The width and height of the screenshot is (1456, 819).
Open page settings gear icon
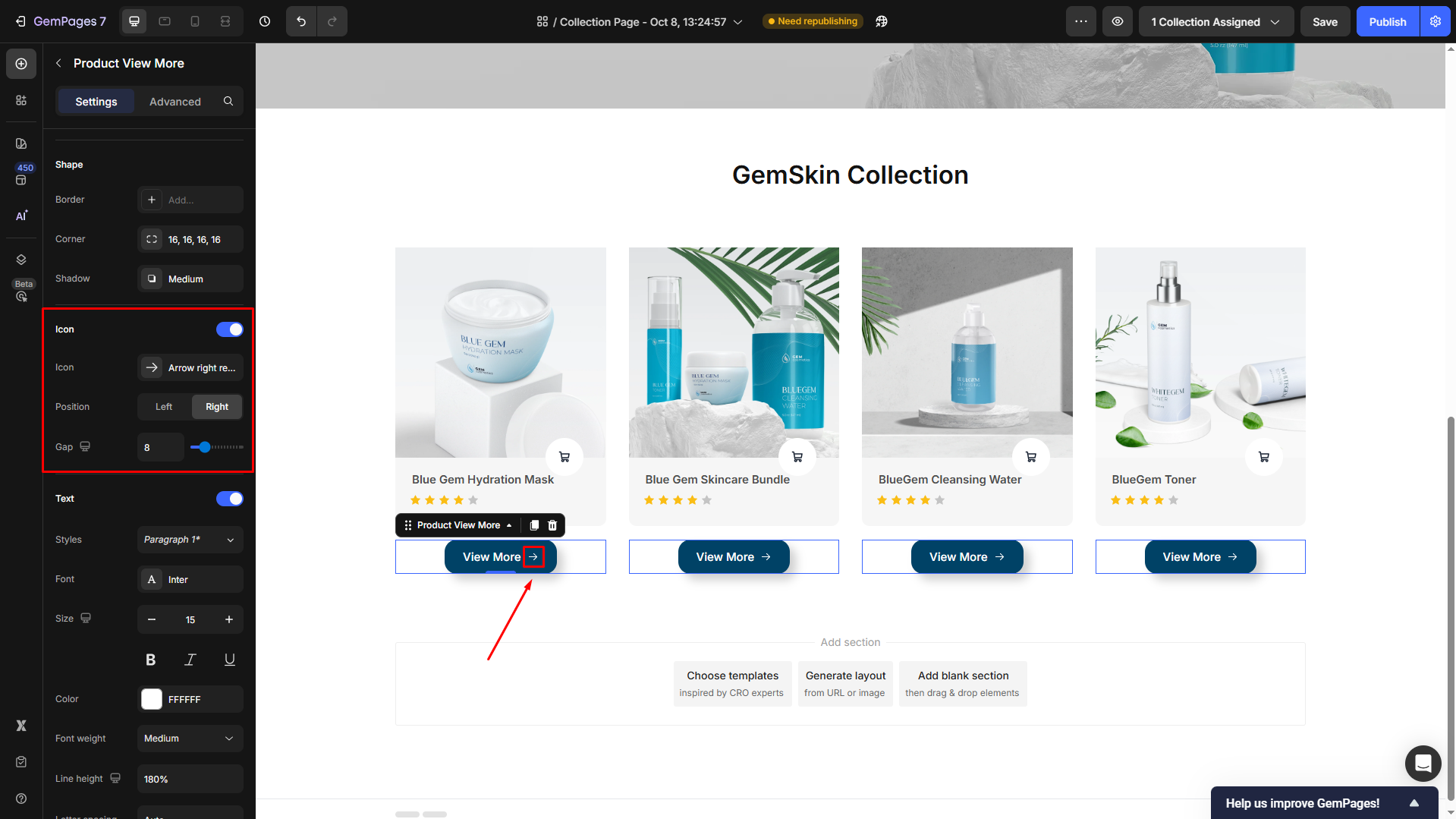[1436, 21]
